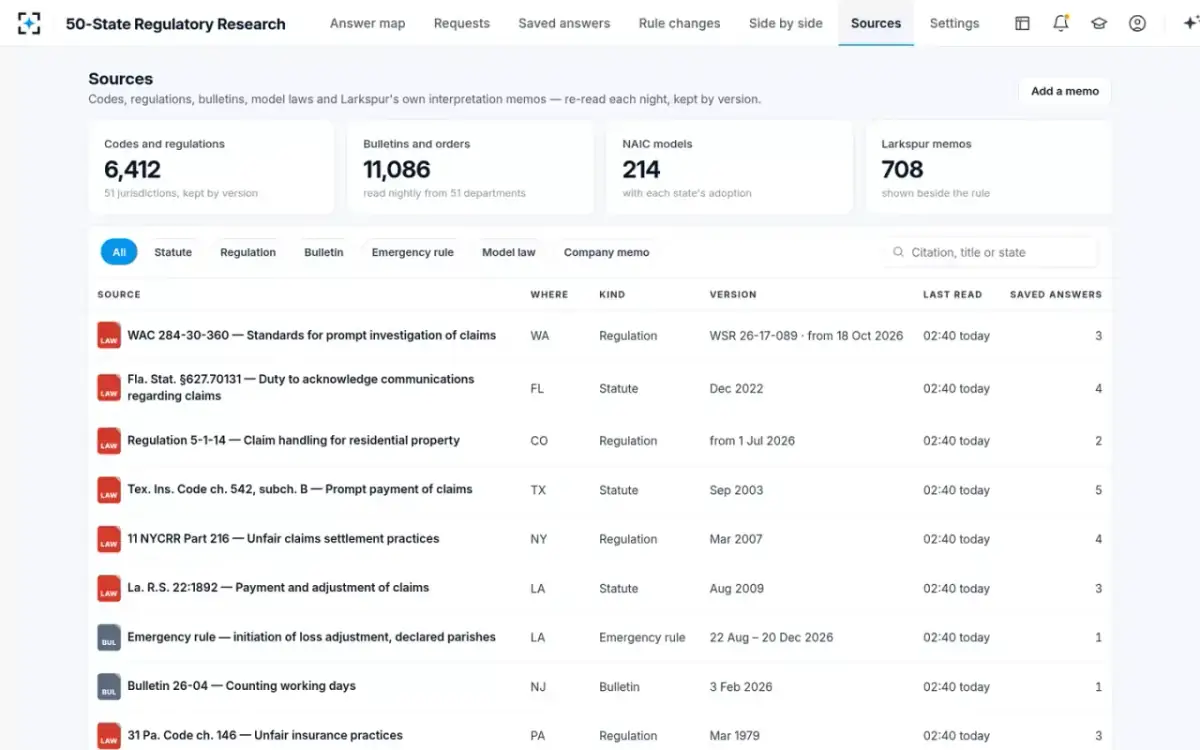Image resolution: width=1200 pixels, height=750 pixels.
Task: Switch to the Side by side tab
Action: click(x=786, y=23)
